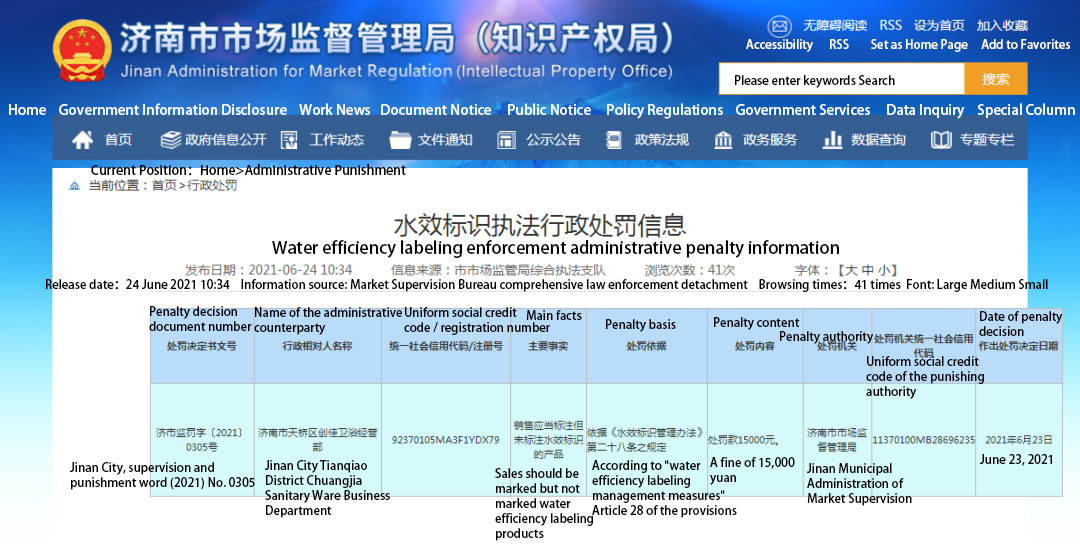
Task: Open the 专题专栏 menu item
Action: click(987, 140)
